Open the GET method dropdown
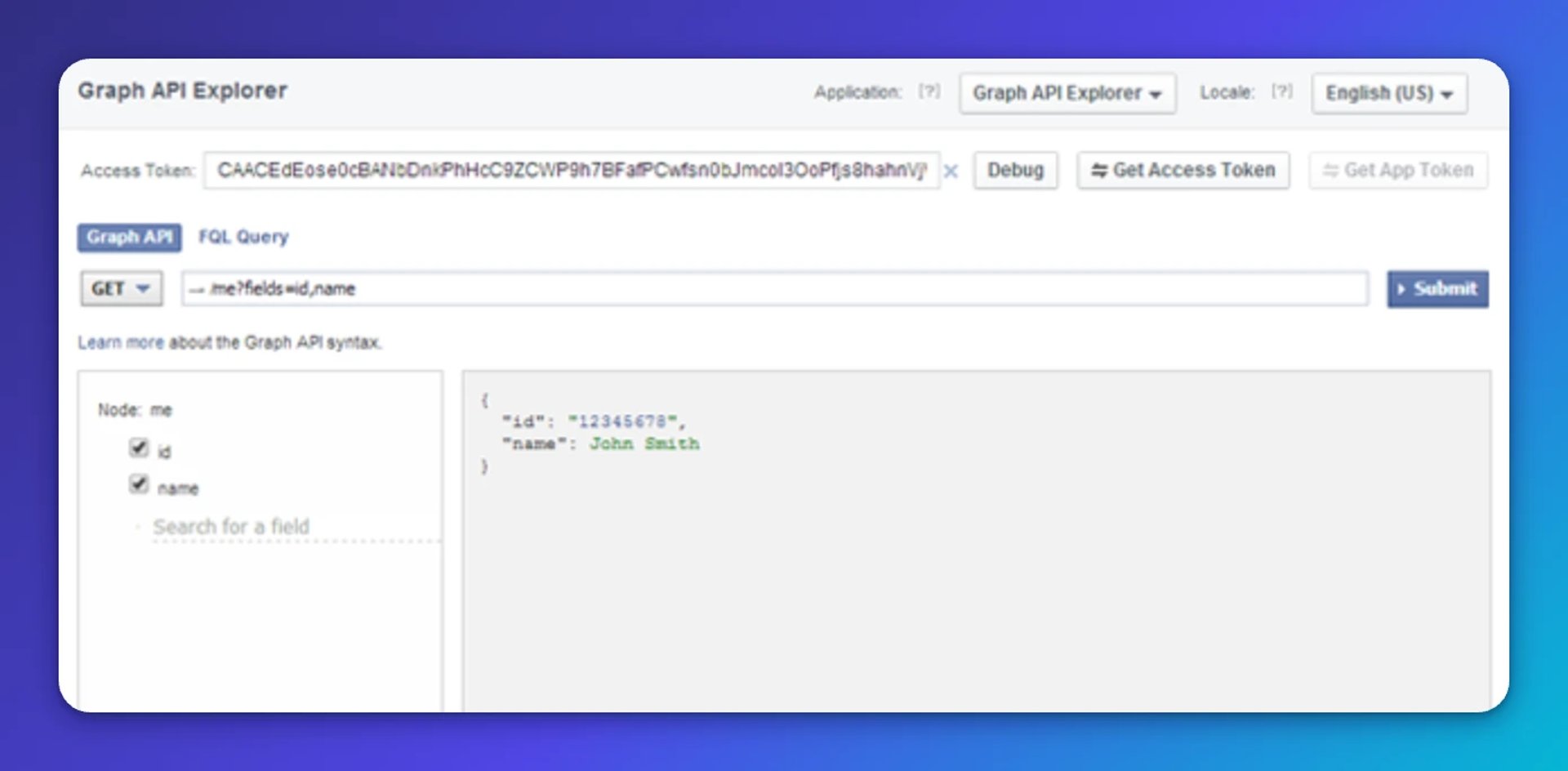1568x771 pixels. (x=121, y=288)
